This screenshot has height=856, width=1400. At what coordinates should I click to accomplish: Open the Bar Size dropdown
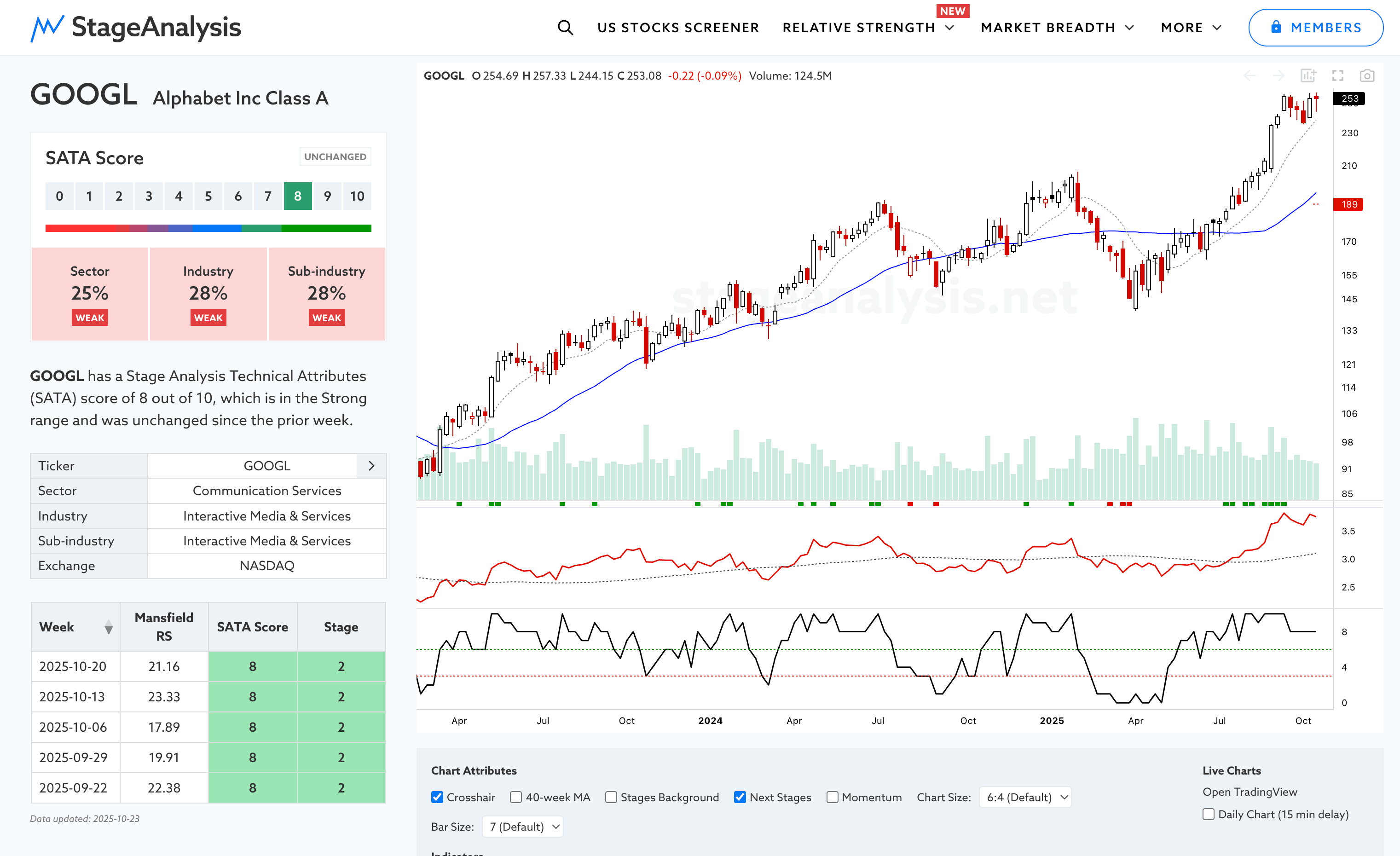[523, 827]
